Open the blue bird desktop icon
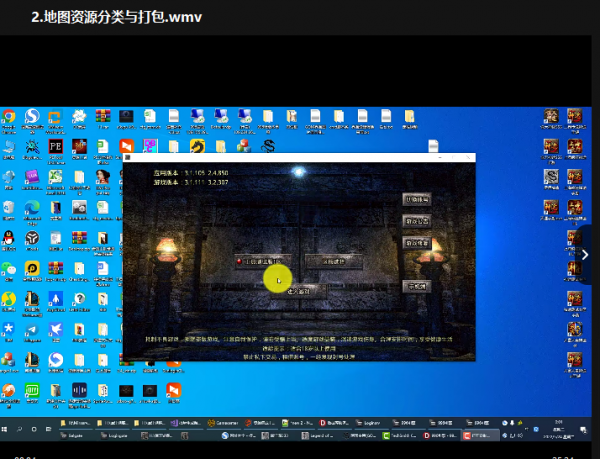This screenshot has height=459, width=600. point(55,329)
